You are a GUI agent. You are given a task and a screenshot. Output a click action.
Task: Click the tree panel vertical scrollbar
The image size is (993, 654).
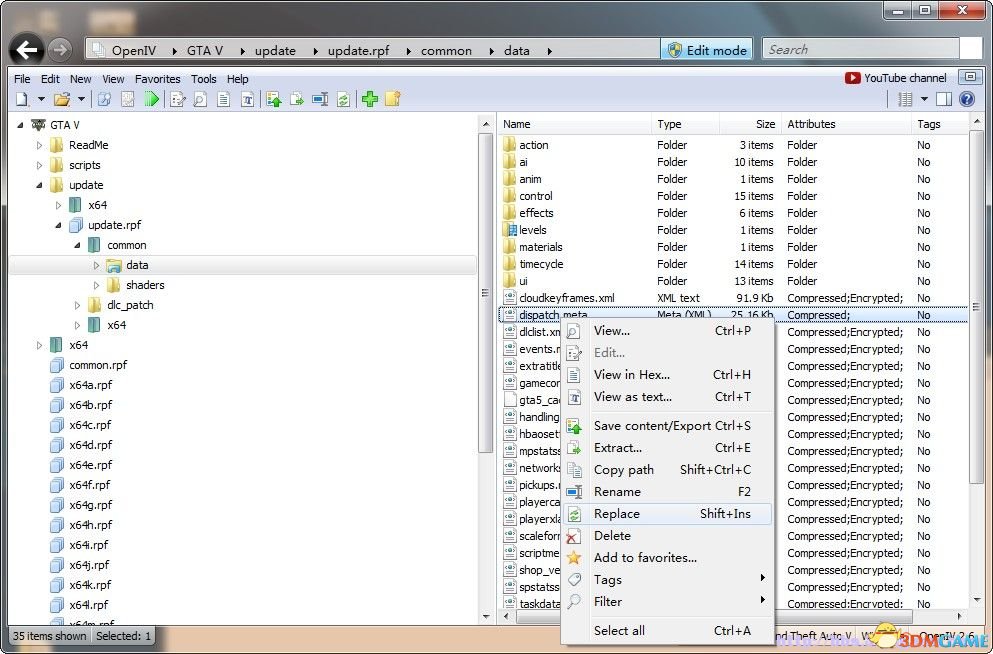coord(486,292)
